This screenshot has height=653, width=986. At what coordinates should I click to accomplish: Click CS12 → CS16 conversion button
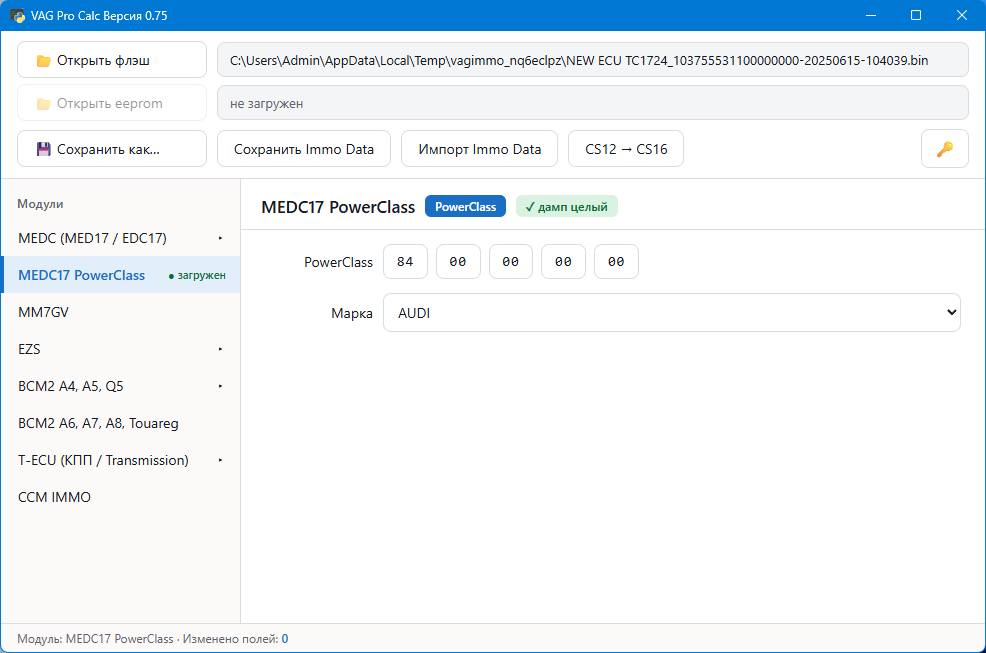626,149
